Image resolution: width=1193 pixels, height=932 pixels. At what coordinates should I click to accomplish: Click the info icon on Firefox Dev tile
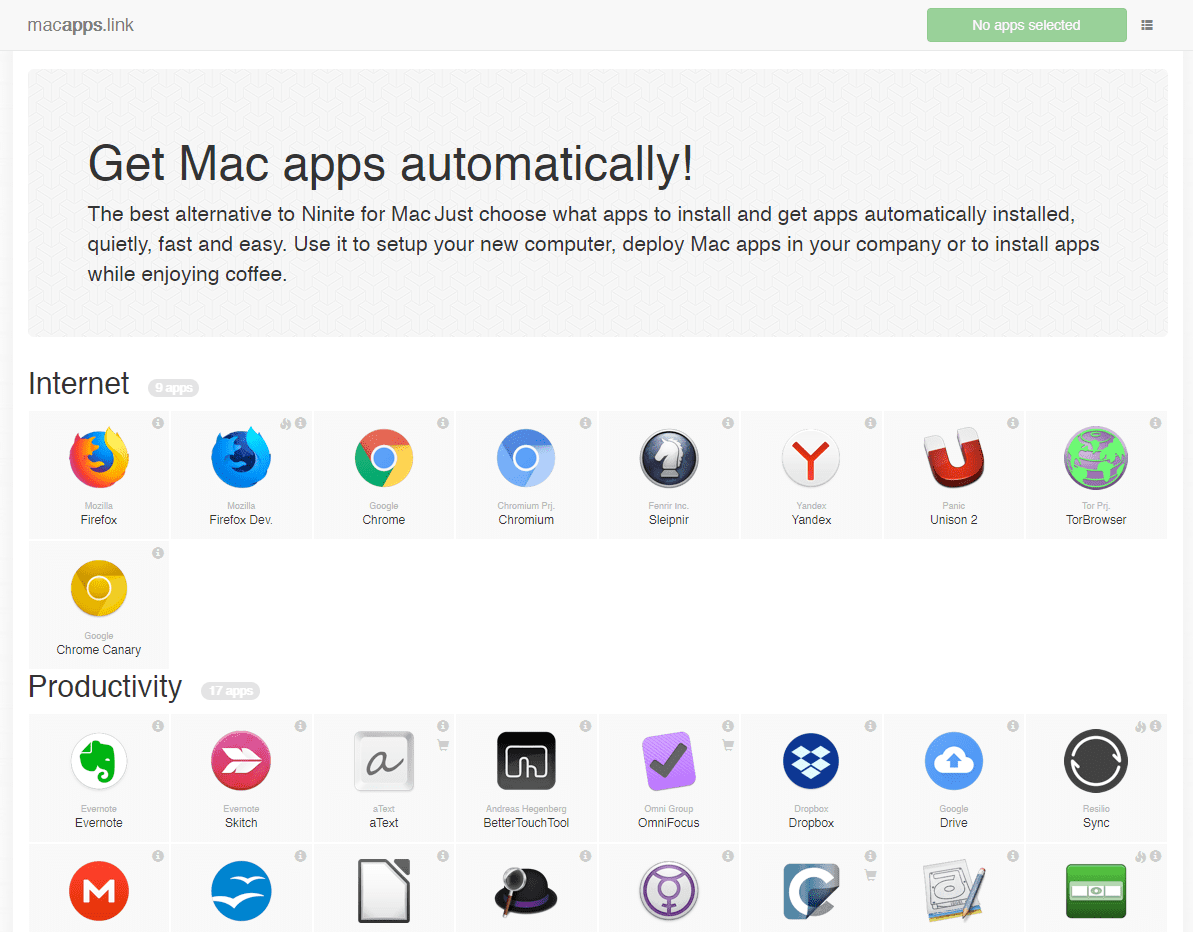click(x=299, y=423)
